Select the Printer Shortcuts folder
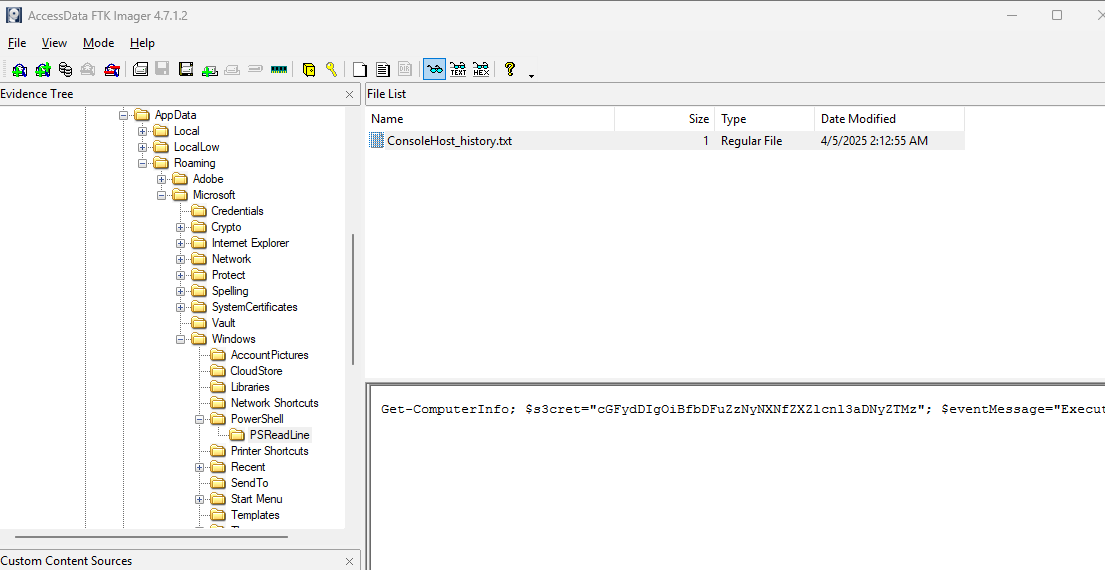The height and width of the screenshot is (570, 1105). (x=269, y=451)
